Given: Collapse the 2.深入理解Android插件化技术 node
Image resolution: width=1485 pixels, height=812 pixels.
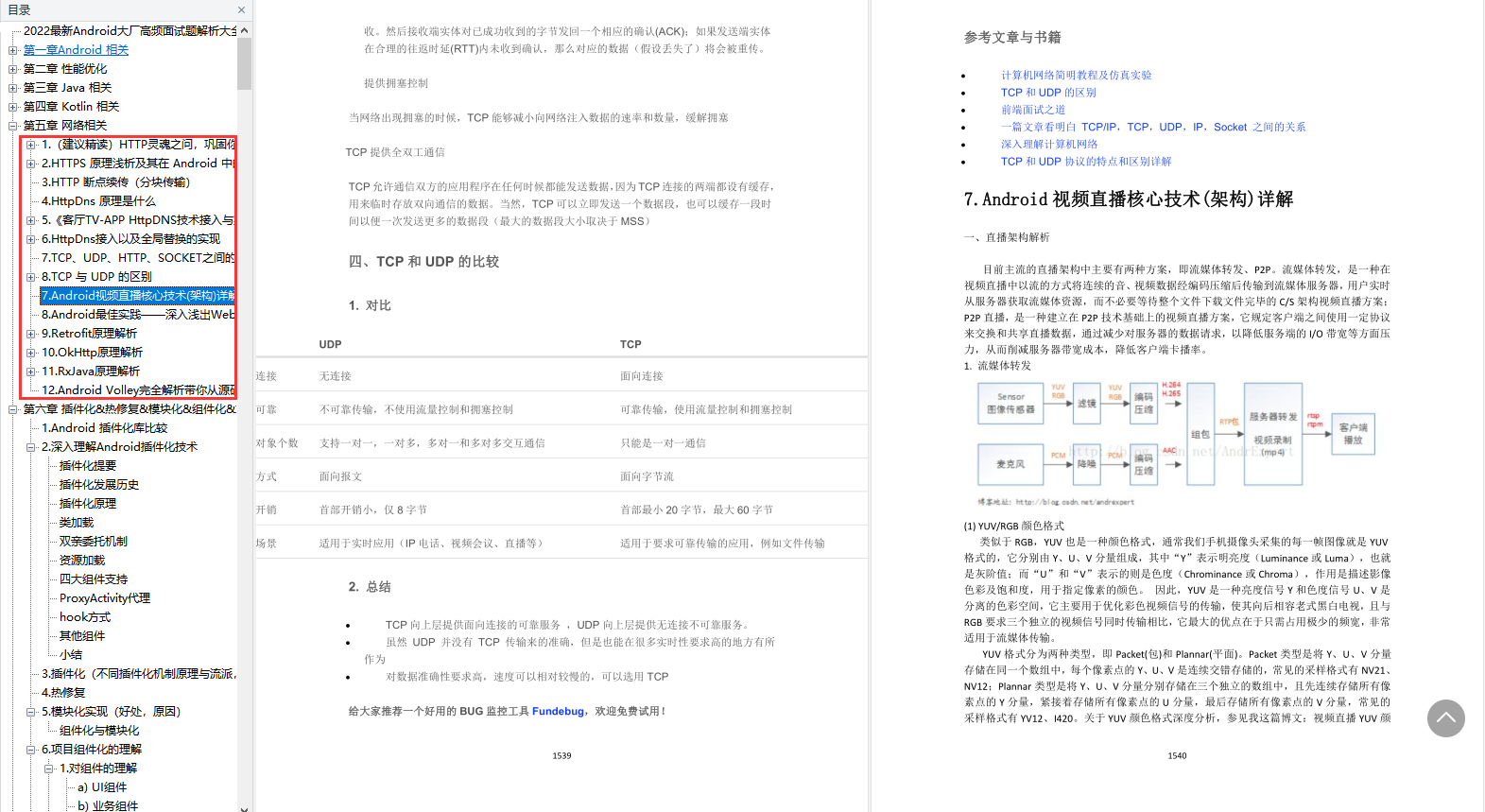Looking at the screenshot, I should pos(31,447).
